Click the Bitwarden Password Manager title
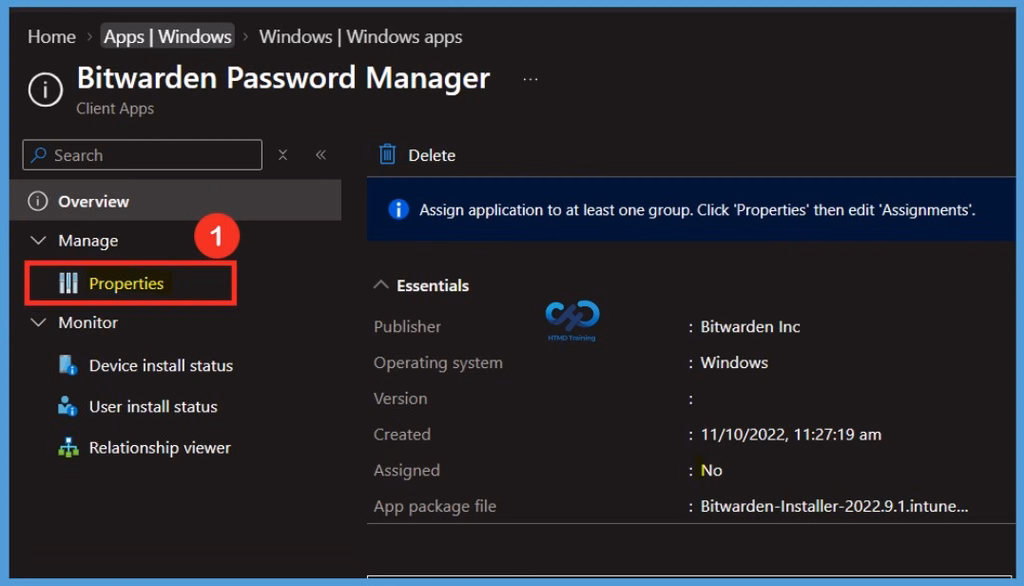The height and width of the screenshot is (586, 1024). coord(283,78)
